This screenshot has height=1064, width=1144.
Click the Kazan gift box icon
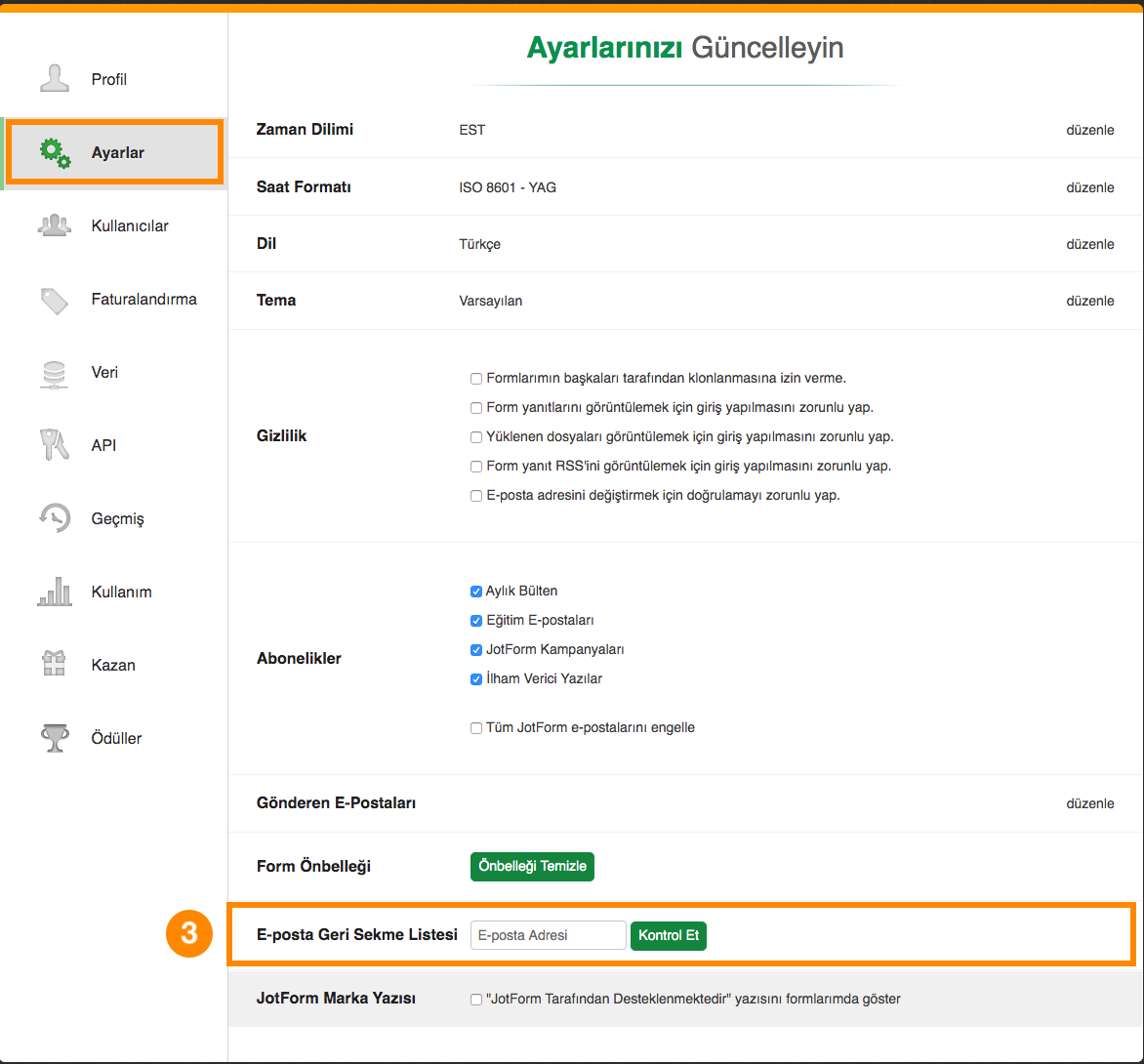click(x=55, y=665)
